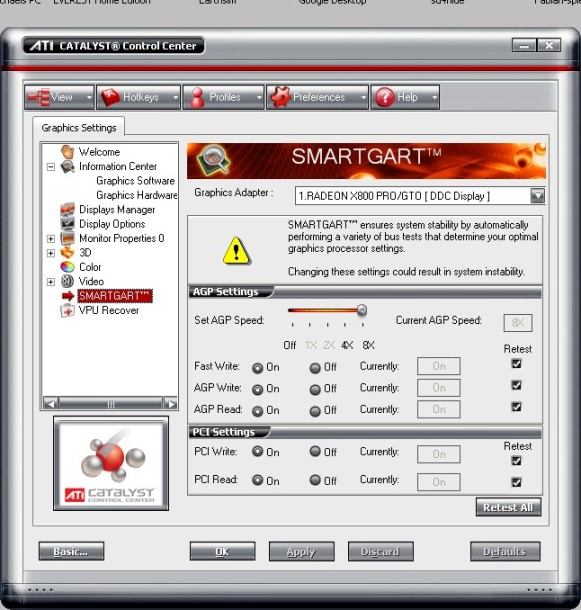The height and width of the screenshot is (610, 581).
Task: Set PCI Write to Off
Action: 315,451
